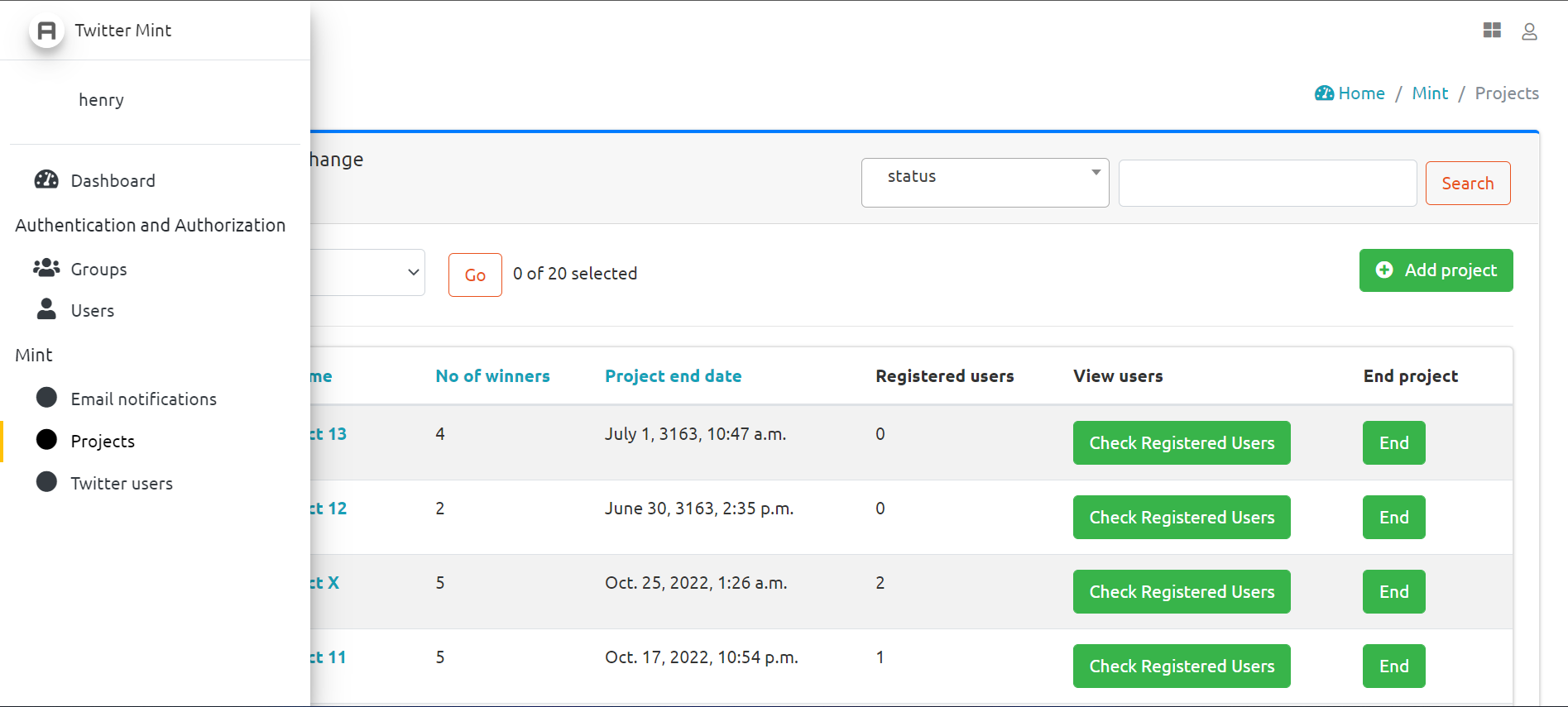Viewport: 1568px width, 707px height.
Task: Go to the Home breadcrumb link
Action: click(x=1360, y=93)
